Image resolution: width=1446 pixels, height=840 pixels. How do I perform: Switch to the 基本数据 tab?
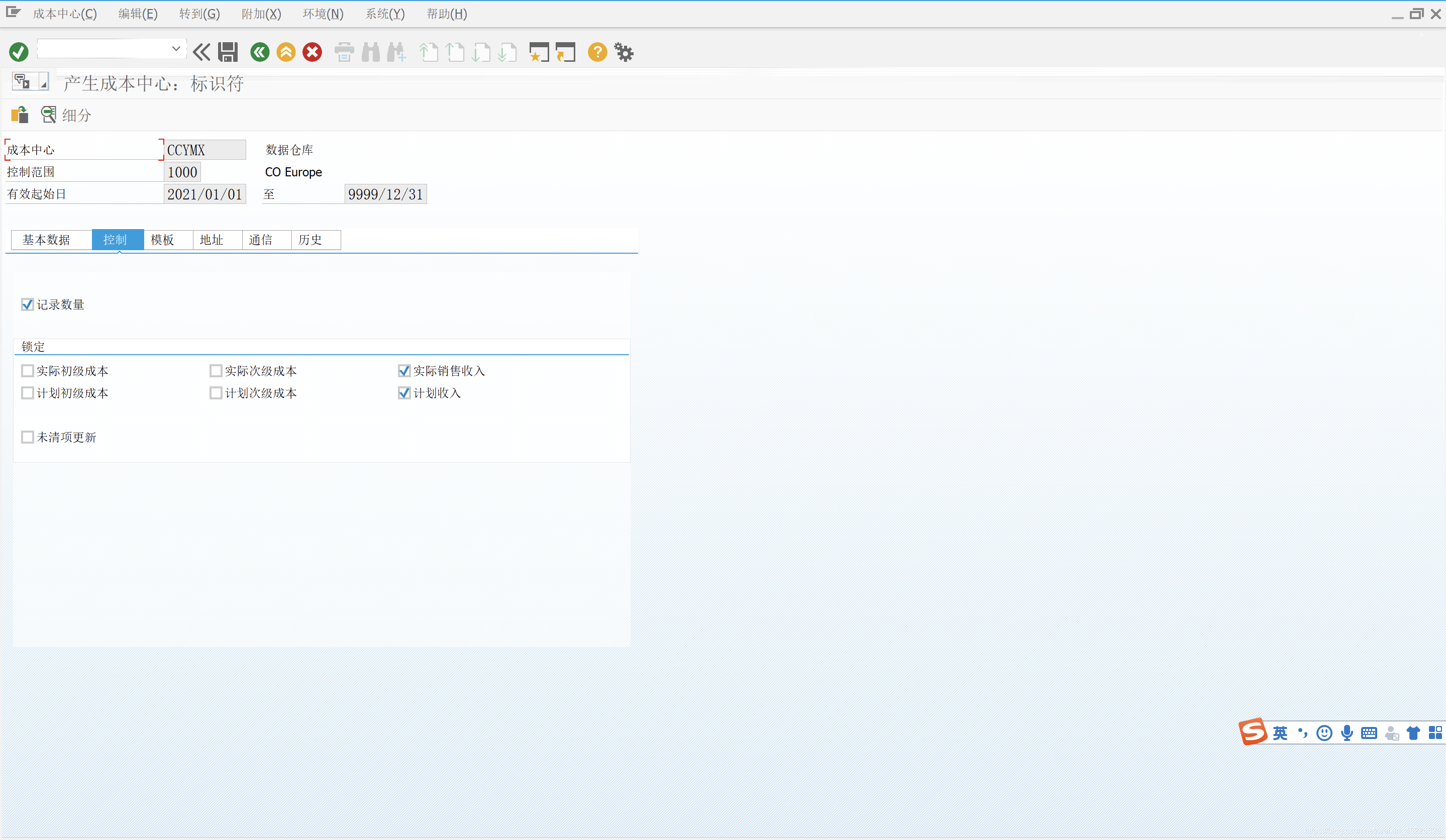click(x=47, y=240)
